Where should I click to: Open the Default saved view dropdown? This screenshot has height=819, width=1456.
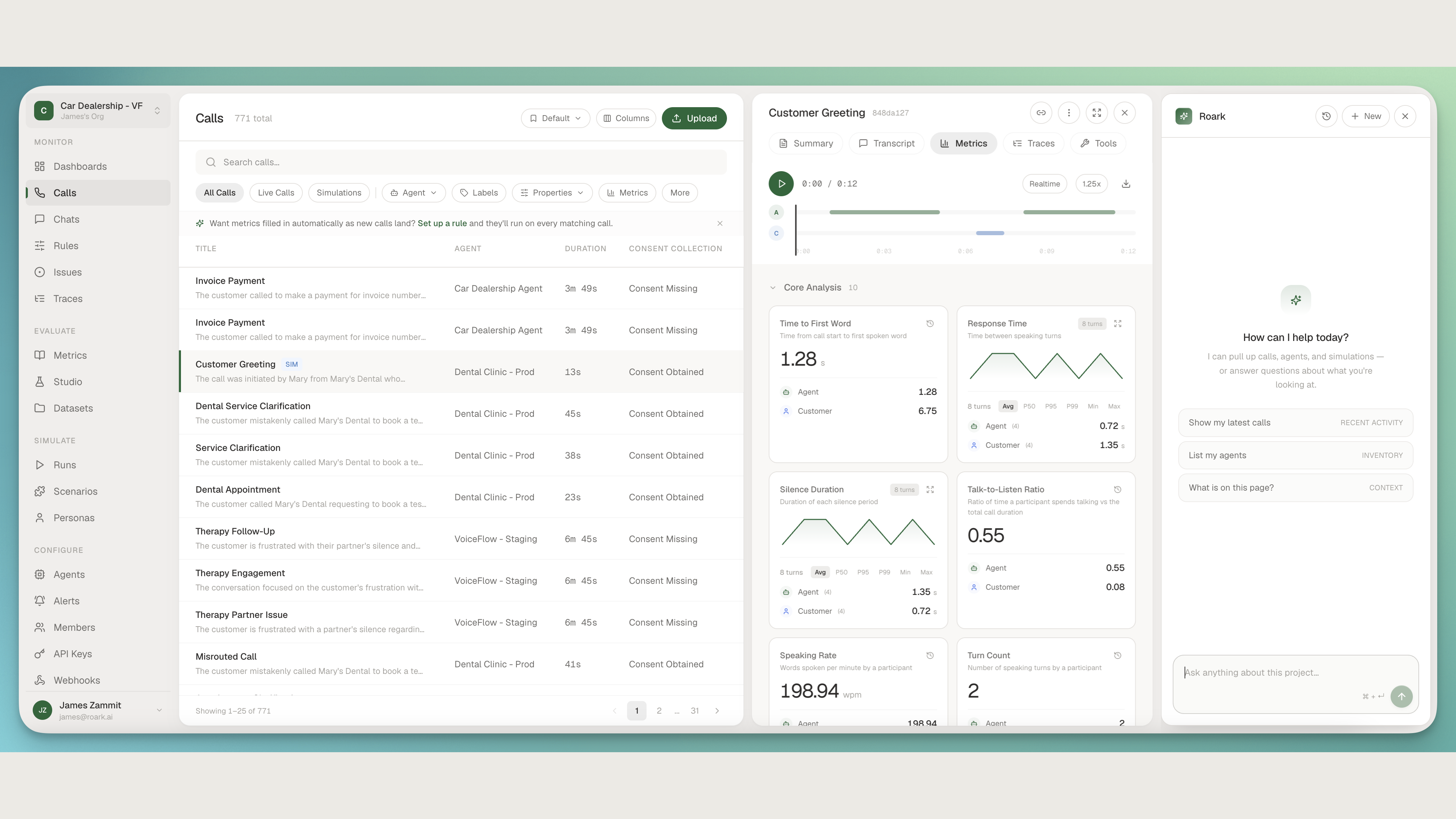(555, 118)
